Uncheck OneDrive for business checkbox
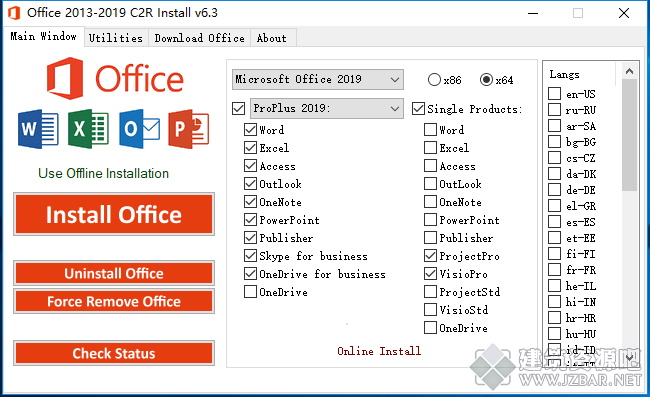 [x=250, y=274]
